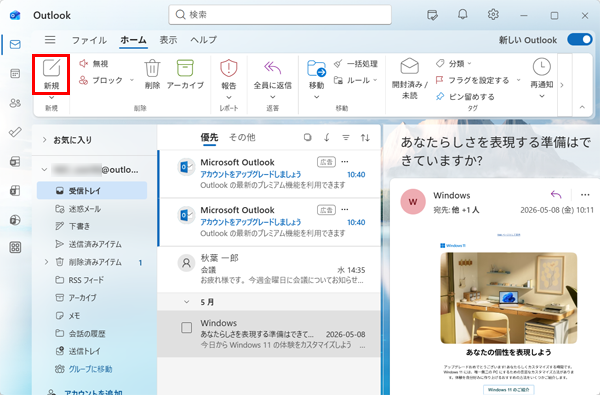The width and height of the screenshot is (600, 395).
Task: Open more options in Windows email header
Action: (585, 195)
